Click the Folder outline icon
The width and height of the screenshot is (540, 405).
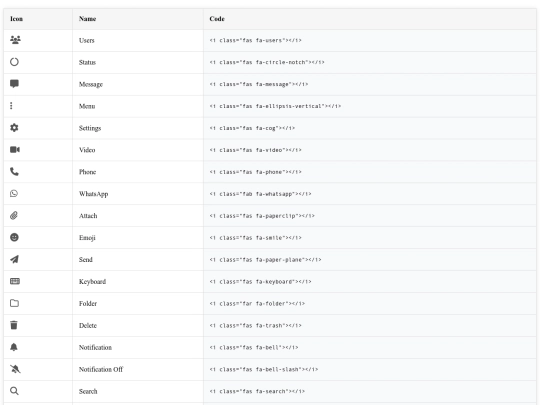pos(14,303)
